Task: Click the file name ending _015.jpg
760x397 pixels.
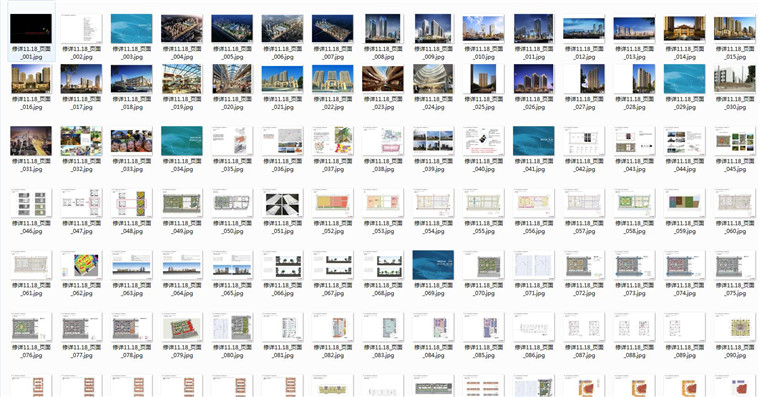Action: pyautogui.click(x=735, y=53)
